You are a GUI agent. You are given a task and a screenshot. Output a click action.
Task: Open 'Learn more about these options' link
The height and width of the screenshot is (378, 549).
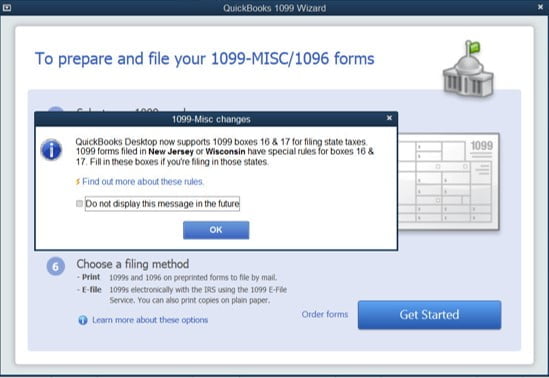(x=150, y=320)
